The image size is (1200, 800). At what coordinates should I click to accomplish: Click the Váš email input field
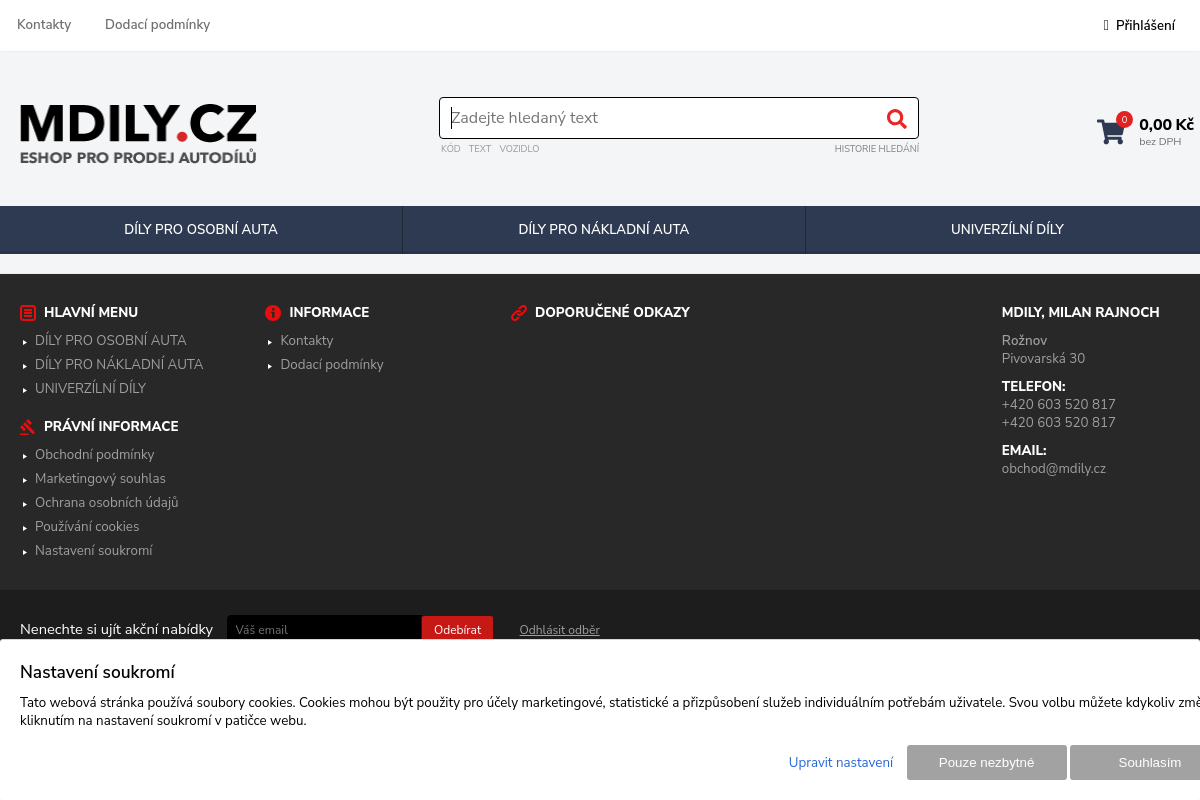point(324,630)
